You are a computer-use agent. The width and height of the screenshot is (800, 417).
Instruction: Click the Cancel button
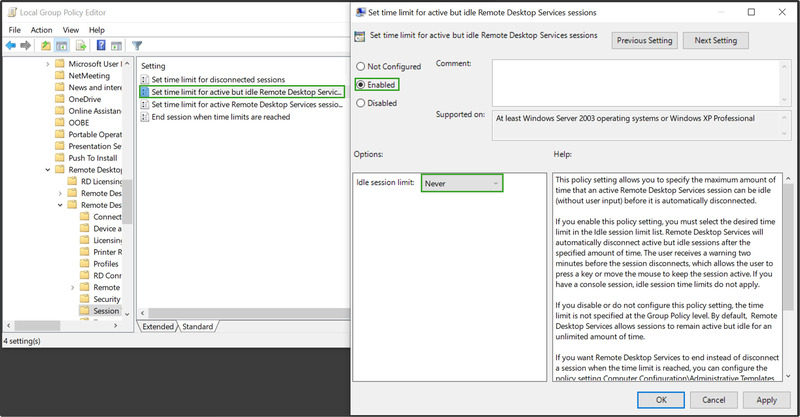tap(713, 400)
